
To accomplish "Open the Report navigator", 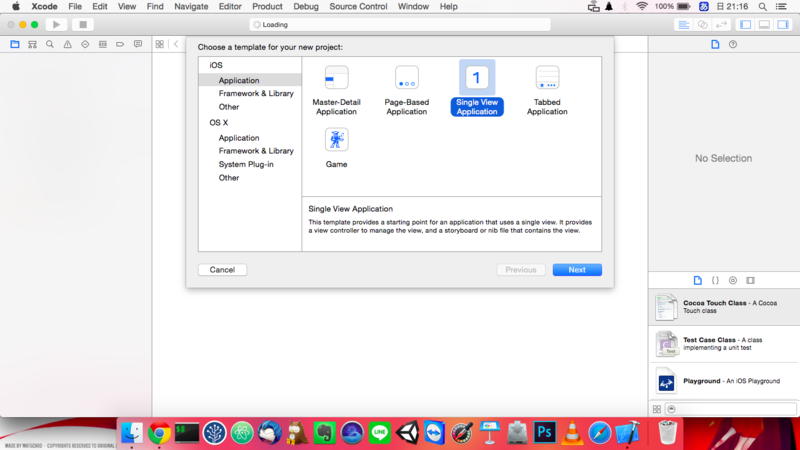I will pyautogui.click(x=138, y=44).
